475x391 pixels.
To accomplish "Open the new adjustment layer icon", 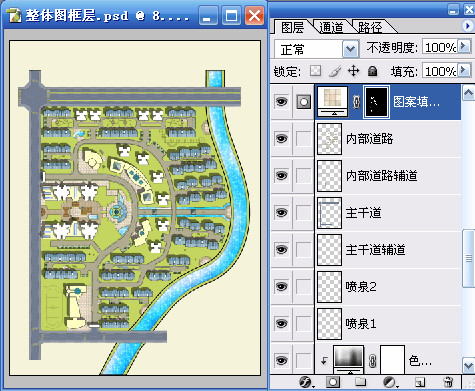I will click(389, 382).
